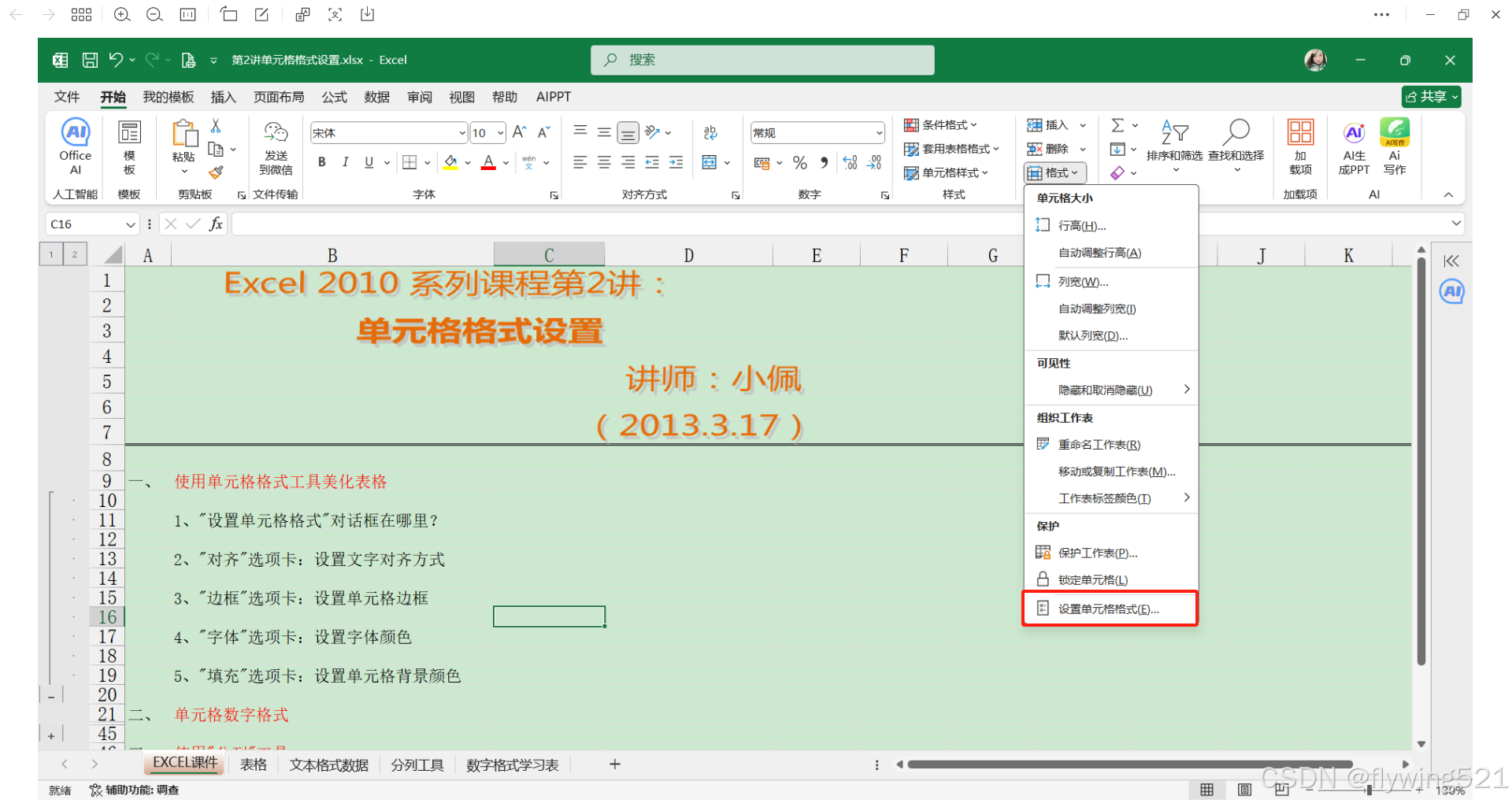Save workbook with the floppy icon
Viewport: 1512px width, 803px height.
[91, 60]
